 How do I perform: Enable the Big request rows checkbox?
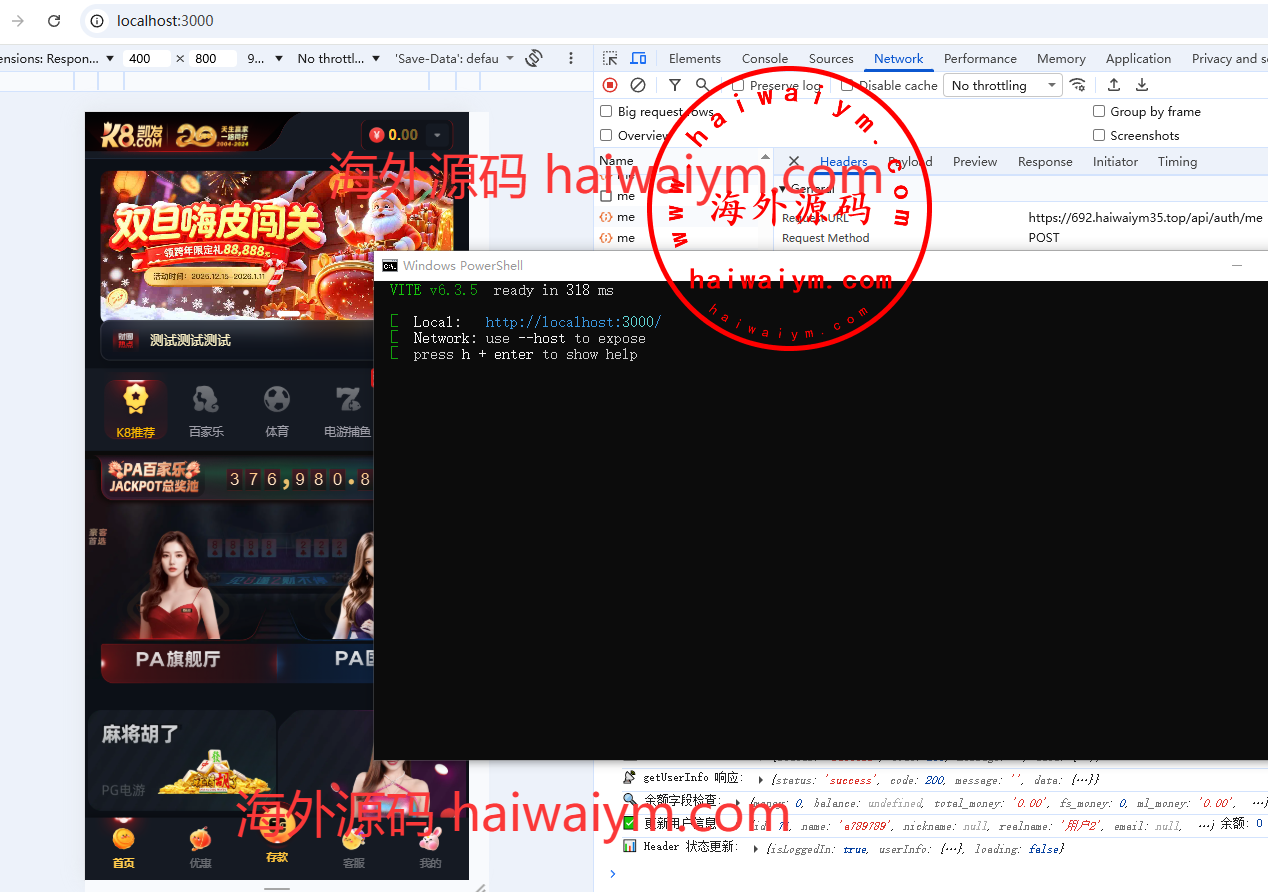(606, 112)
